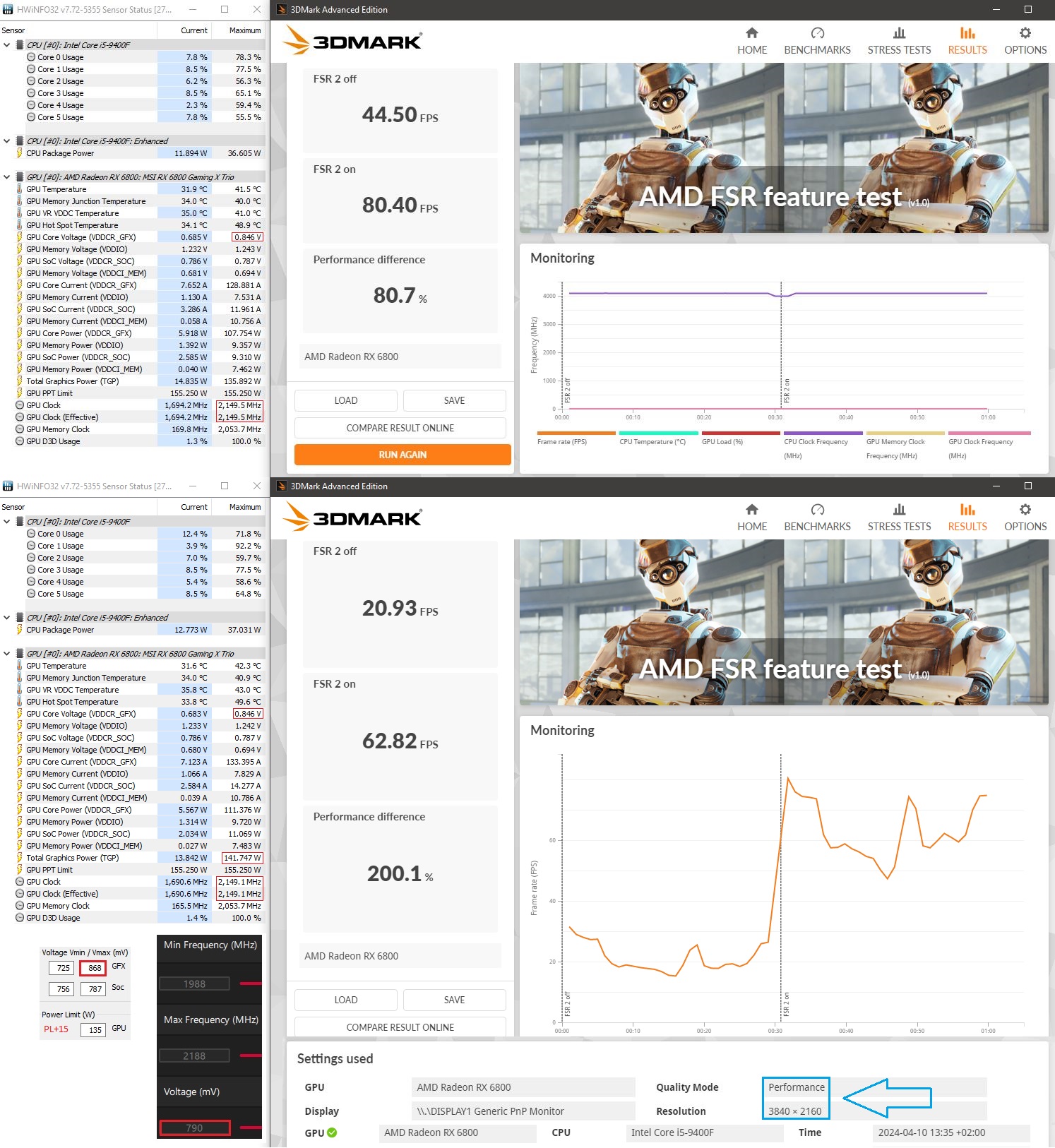Click clock icon of Core 0 Usage row at 7.8 %
The width and height of the screenshot is (1055, 1148).
coord(31,57)
